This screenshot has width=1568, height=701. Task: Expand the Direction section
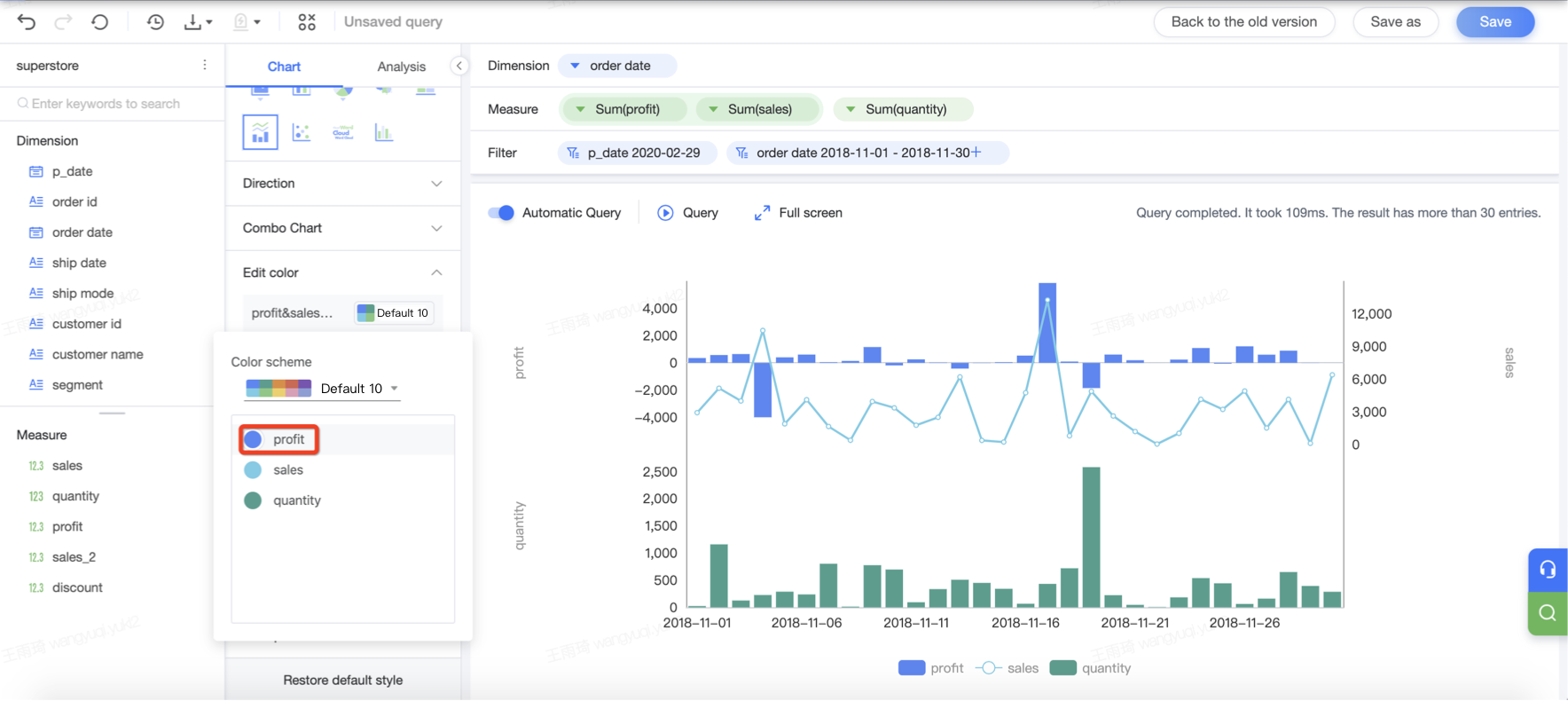click(x=343, y=184)
